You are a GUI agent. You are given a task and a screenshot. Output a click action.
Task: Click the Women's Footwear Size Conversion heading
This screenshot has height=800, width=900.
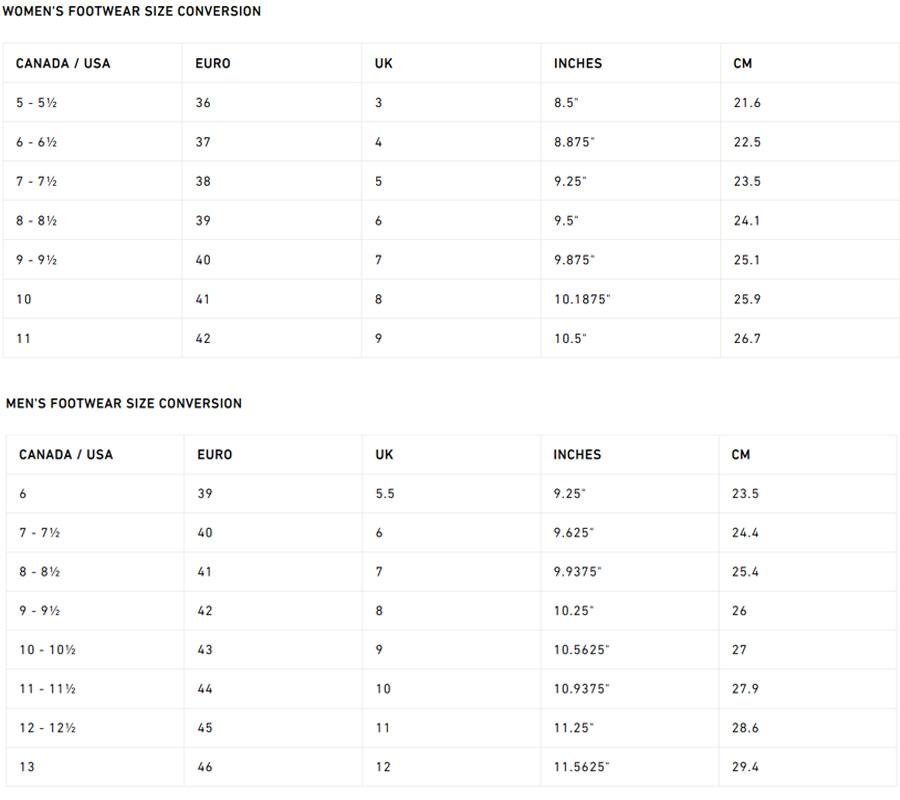click(132, 11)
